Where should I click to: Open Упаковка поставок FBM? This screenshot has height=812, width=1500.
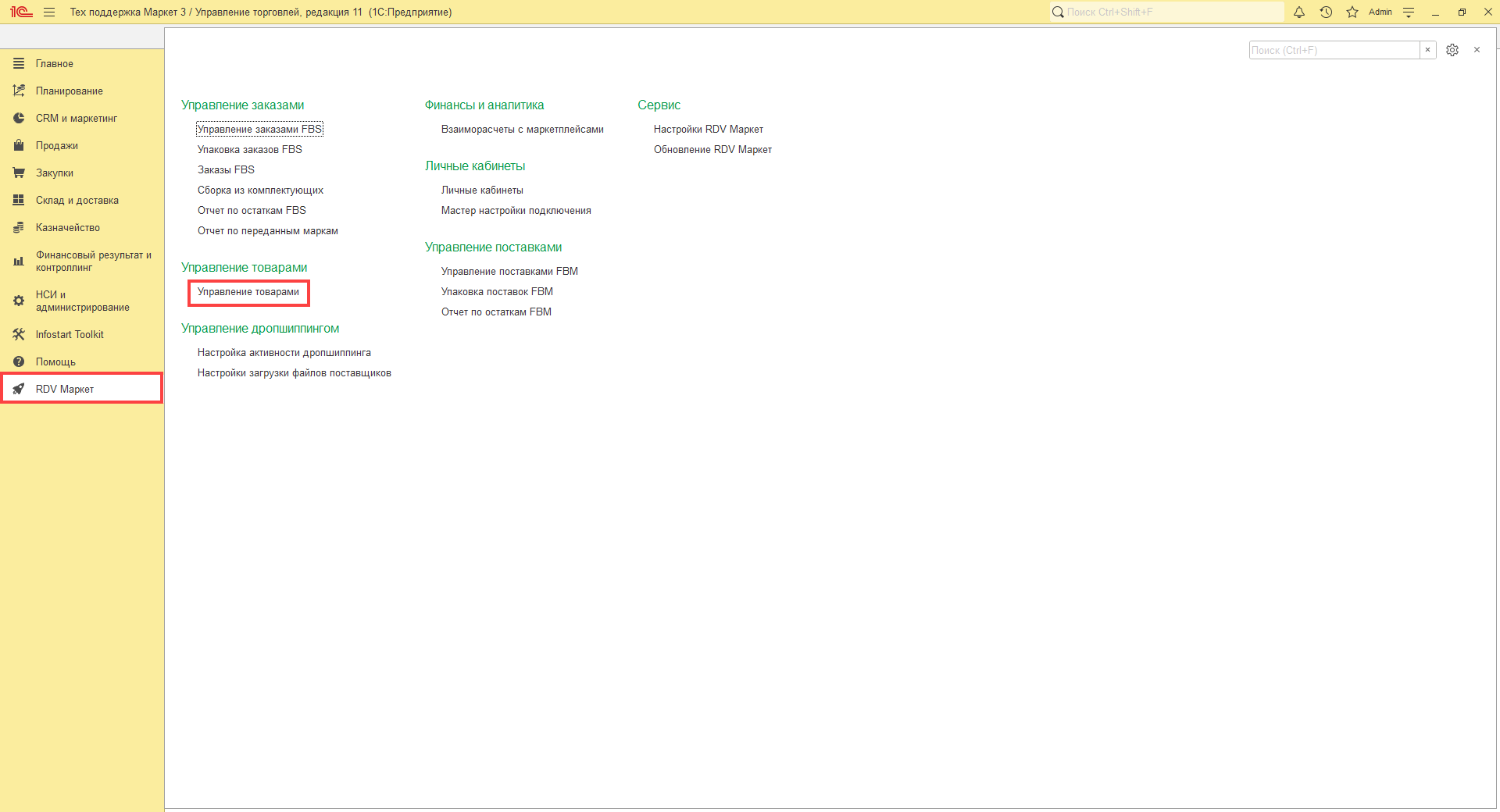[497, 291]
